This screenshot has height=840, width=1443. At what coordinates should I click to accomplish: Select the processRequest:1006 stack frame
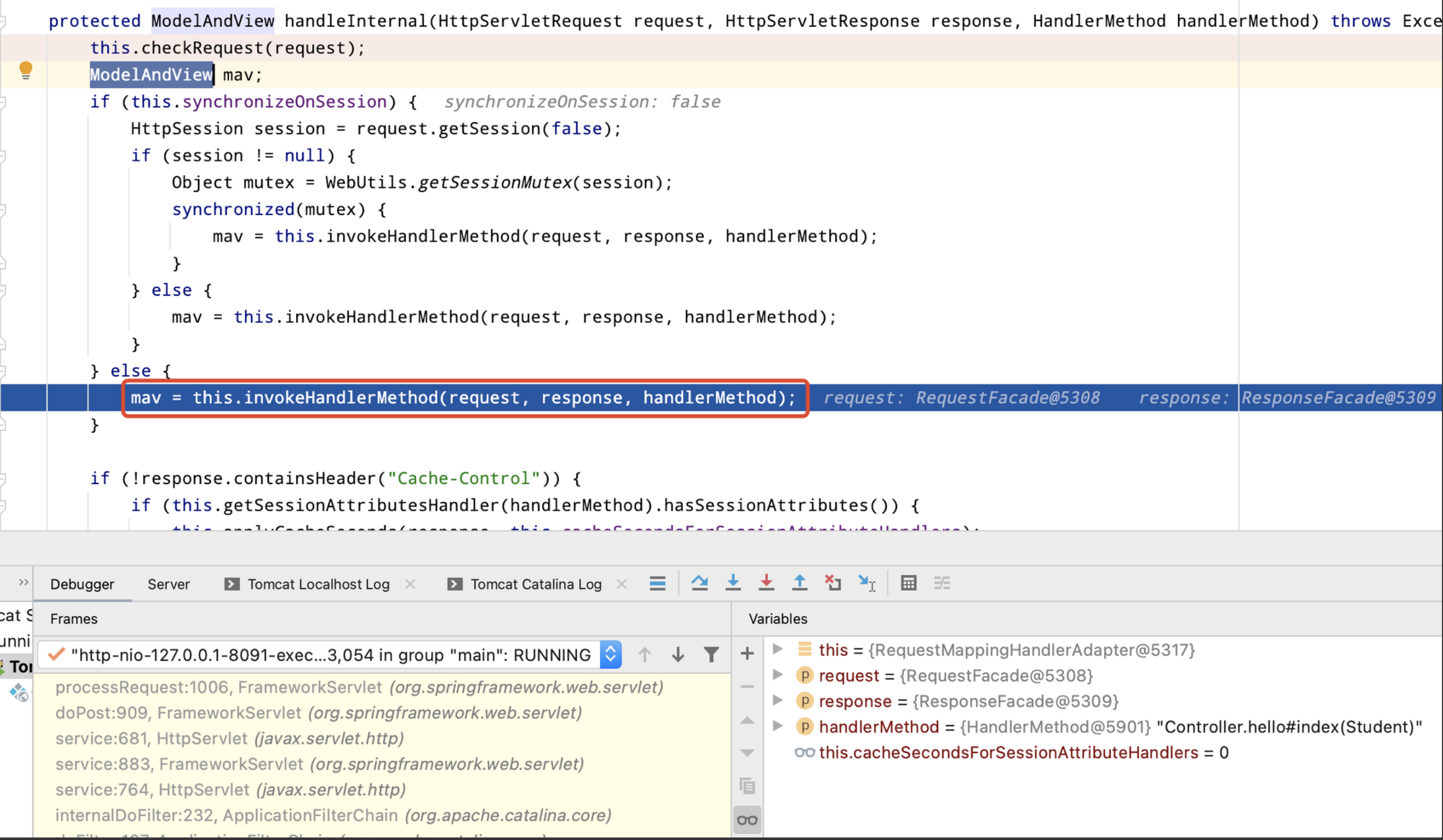(382, 687)
